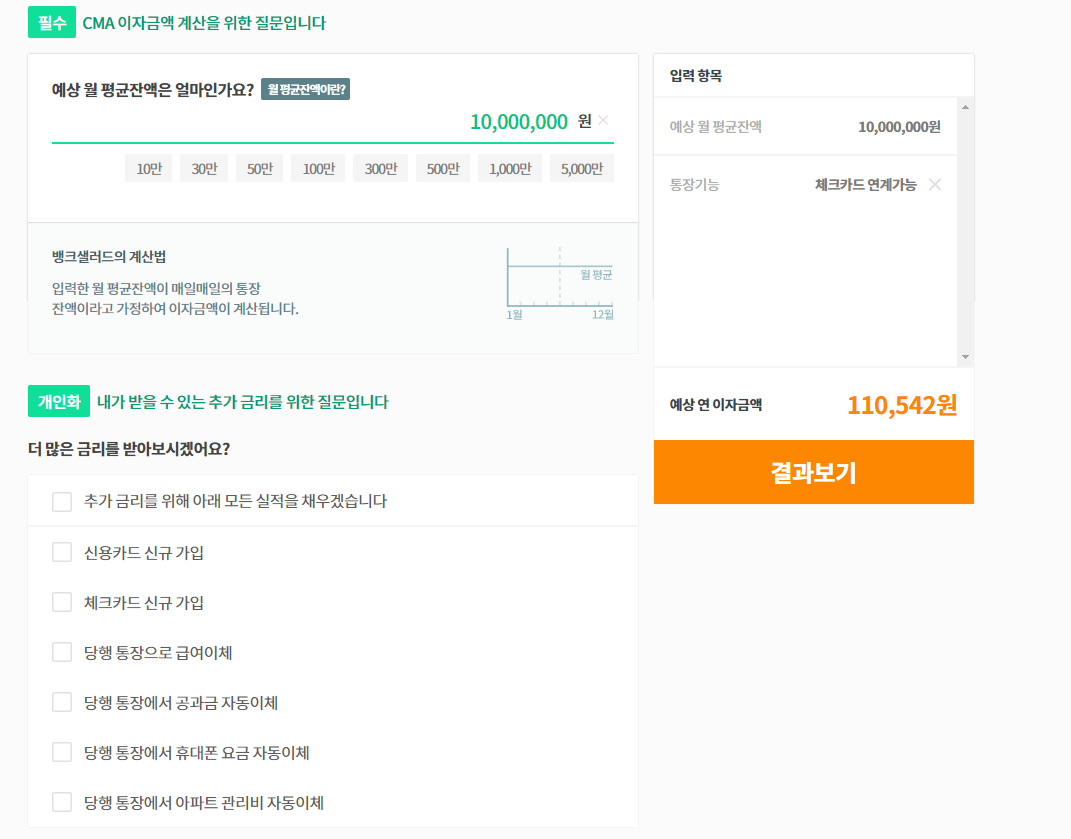The height and width of the screenshot is (839, 1071).
Task: Select the 10만 quick amount button
Action: coord(149,169)
